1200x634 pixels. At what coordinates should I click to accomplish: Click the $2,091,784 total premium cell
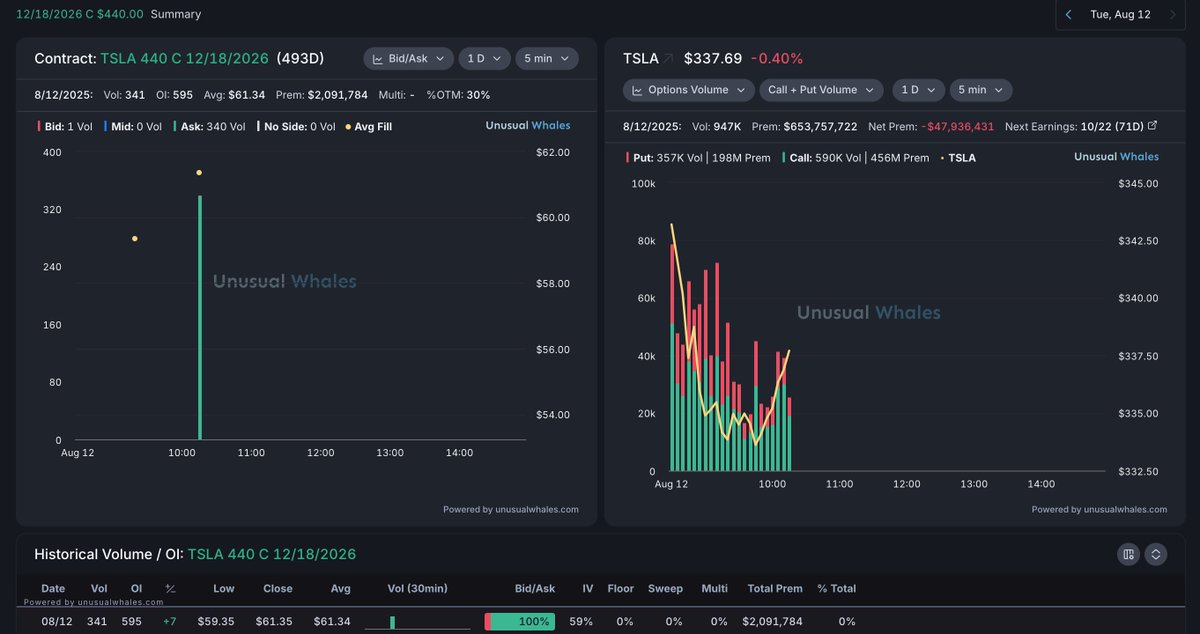[775, 621]
